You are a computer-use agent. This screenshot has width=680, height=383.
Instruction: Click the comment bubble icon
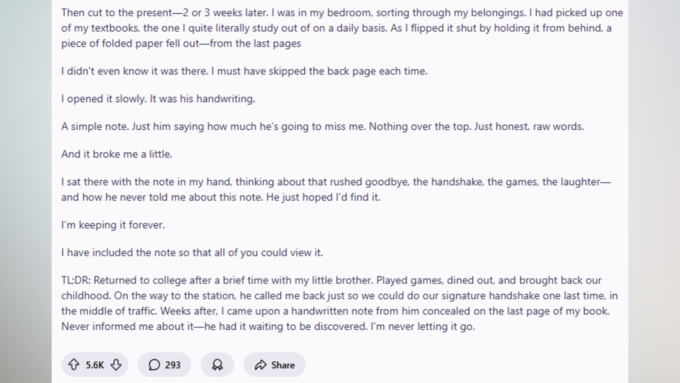click(x=154, y=365)
